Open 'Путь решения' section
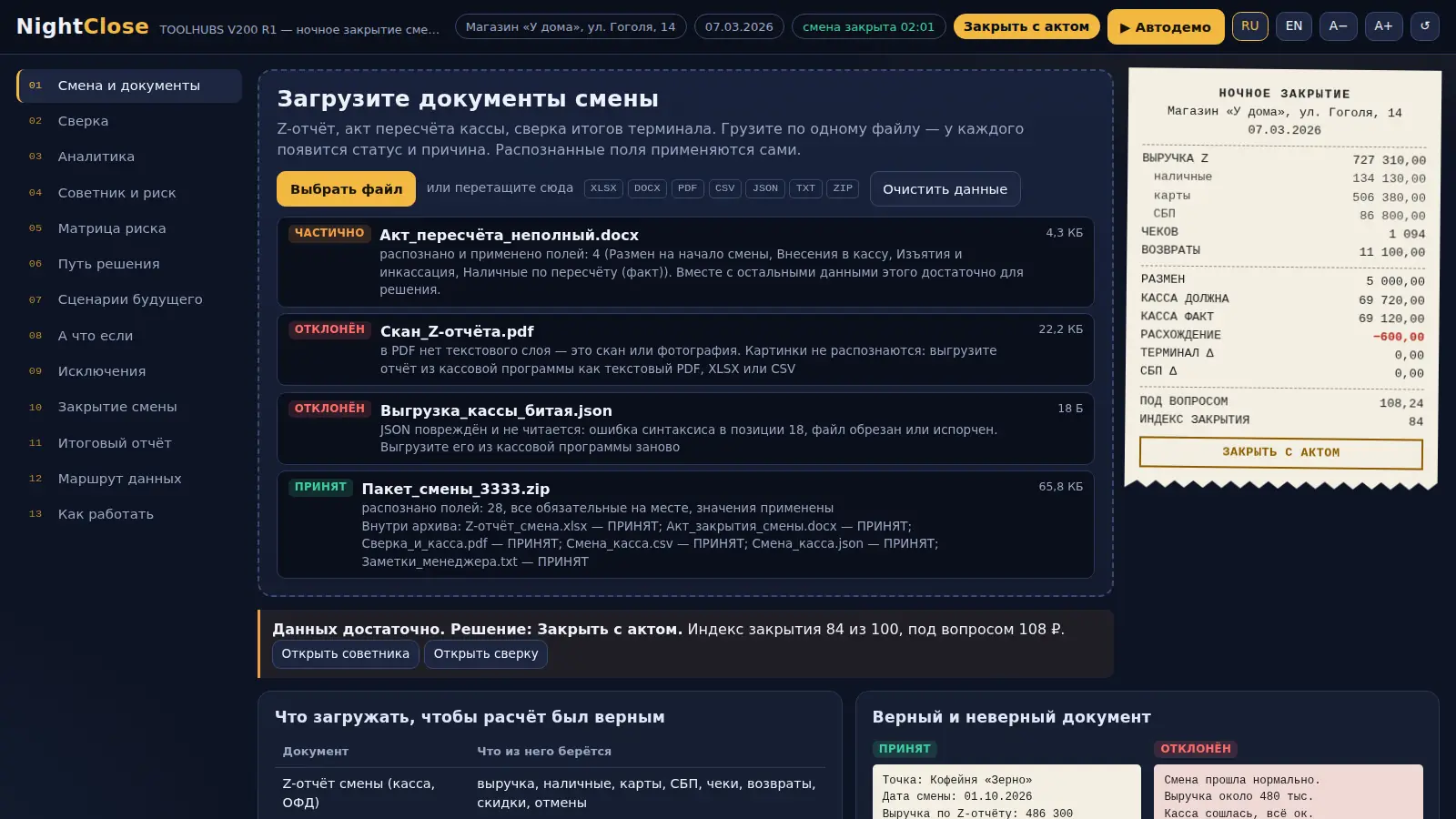 [x=129, y=264]
